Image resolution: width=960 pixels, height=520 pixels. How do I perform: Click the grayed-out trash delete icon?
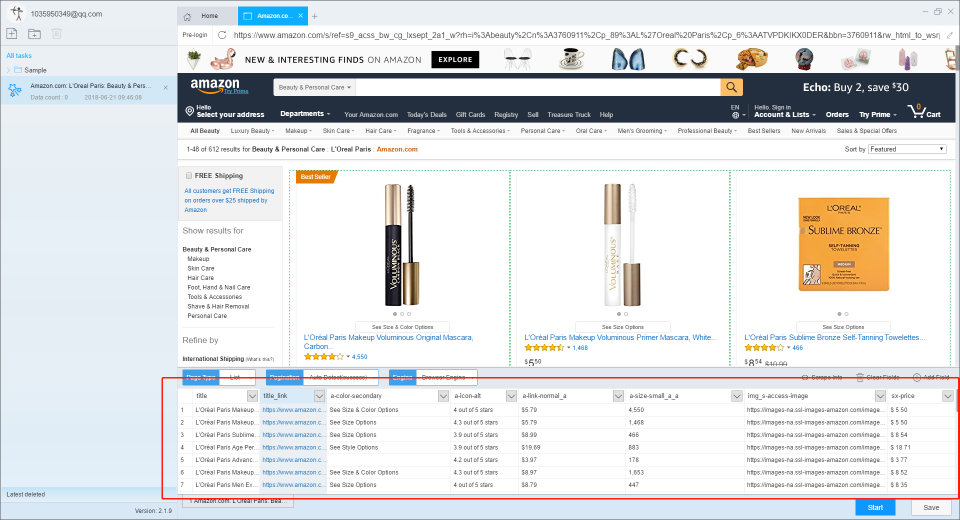click(x=56, y=34)
